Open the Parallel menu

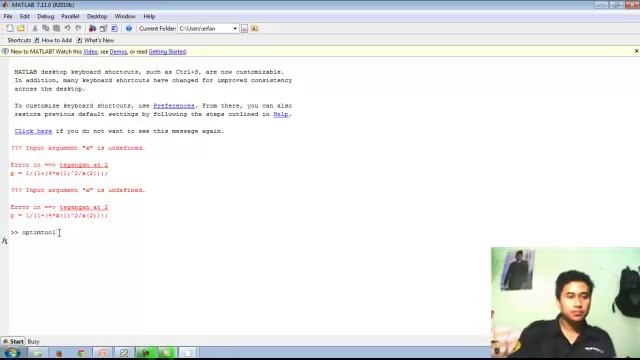coord(70,16)
